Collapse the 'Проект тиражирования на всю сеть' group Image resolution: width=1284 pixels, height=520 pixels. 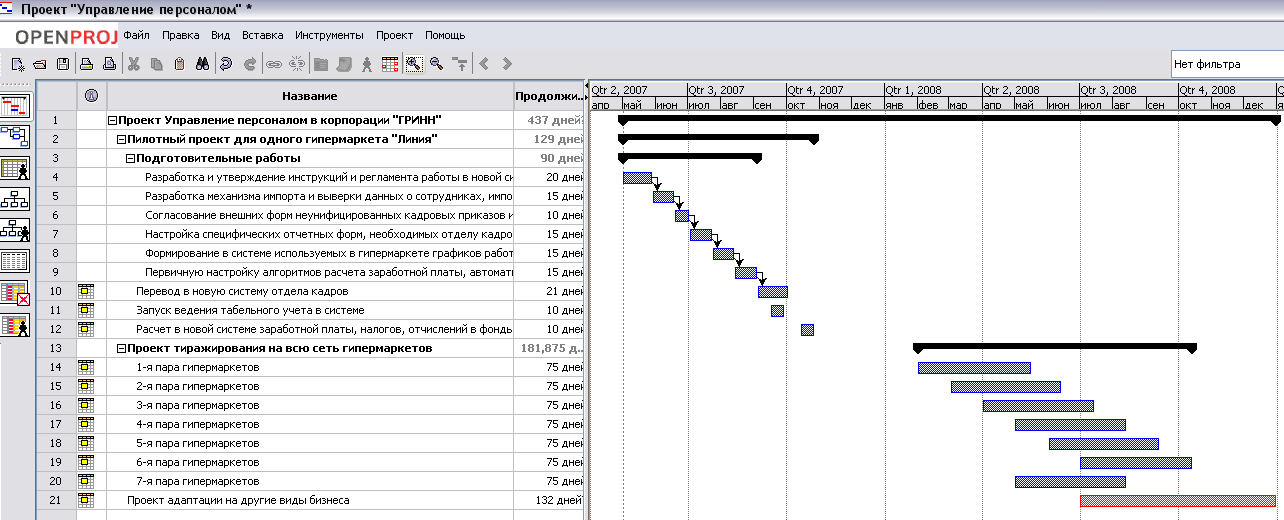pos(122,349)
